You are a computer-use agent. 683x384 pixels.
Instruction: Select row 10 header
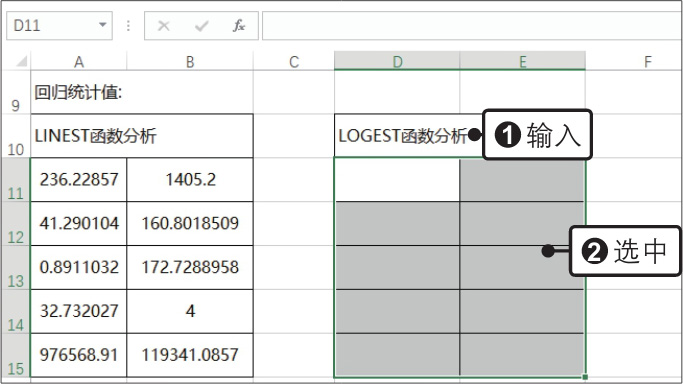click(x=15, y=136)
